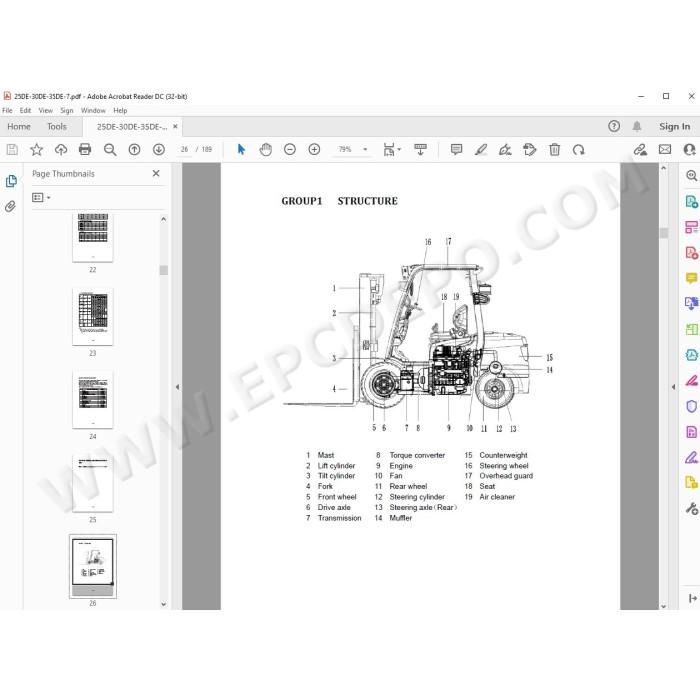
Task: Zoom out with minus icon
Action: click(290, 150)
